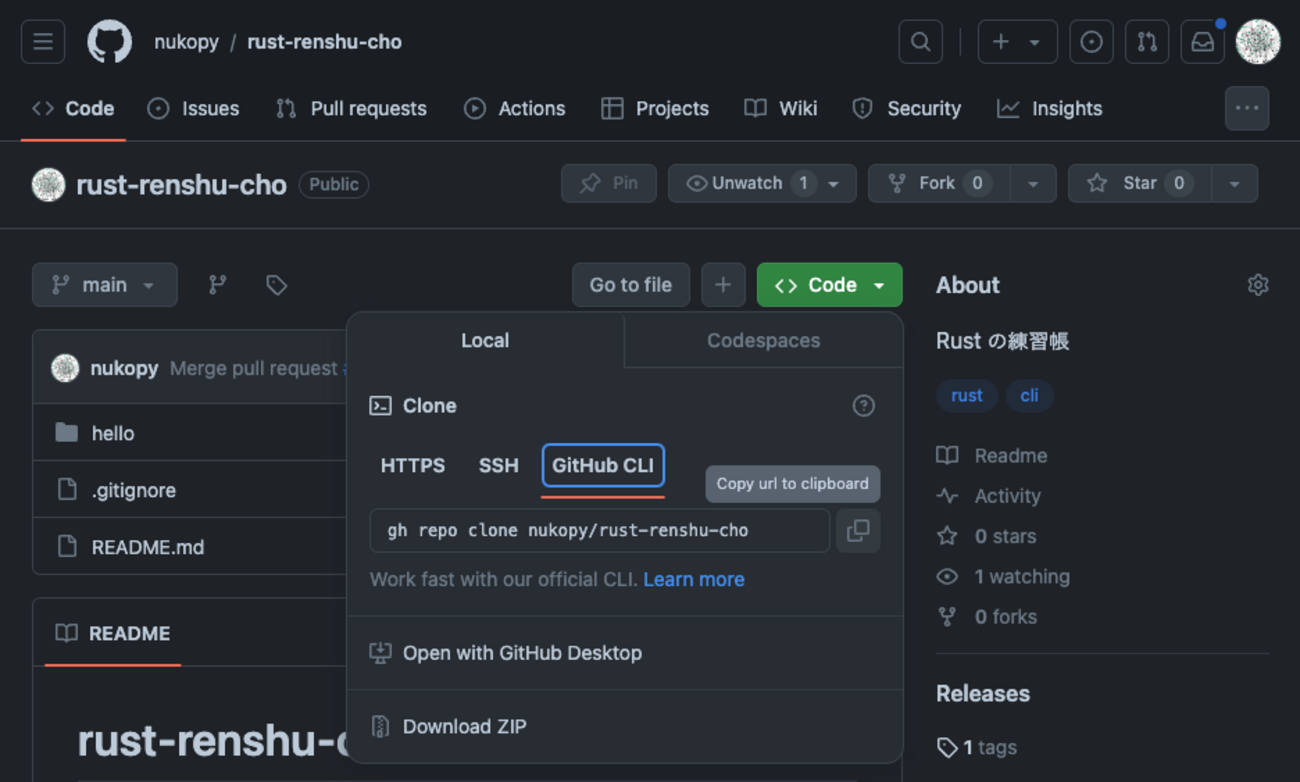Click nukopy commit author name
This screenshot has width=1300, height=782.
coord(124,368)
